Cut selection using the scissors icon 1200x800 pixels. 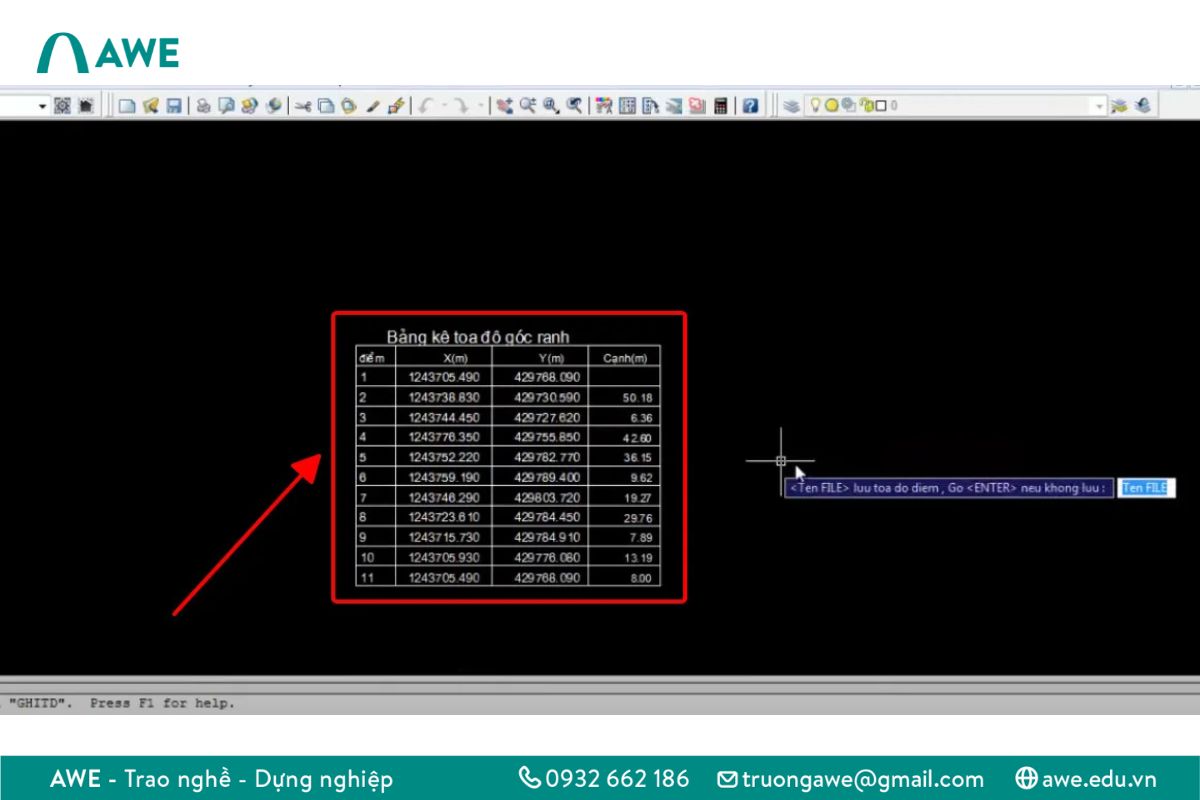301,105
